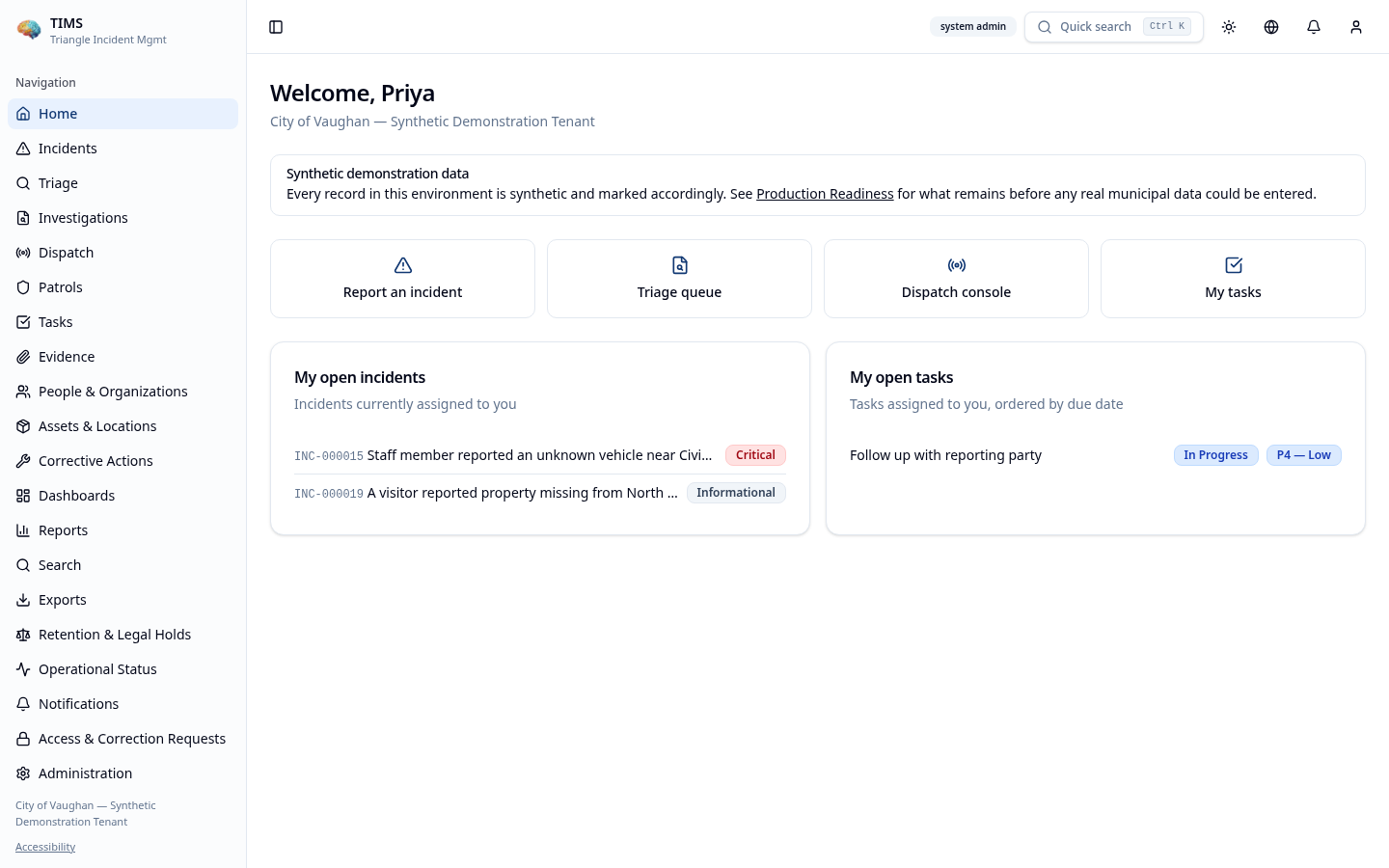Viewport: 1389px width, 868px height.
Task: Open Triage from the sidebar
Action: (x=123, y=183)
